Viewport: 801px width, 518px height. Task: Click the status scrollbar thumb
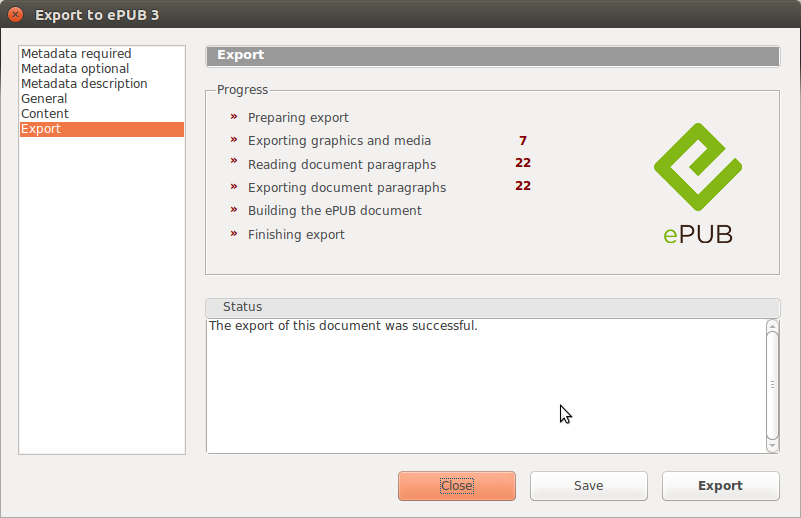point(772,385)
